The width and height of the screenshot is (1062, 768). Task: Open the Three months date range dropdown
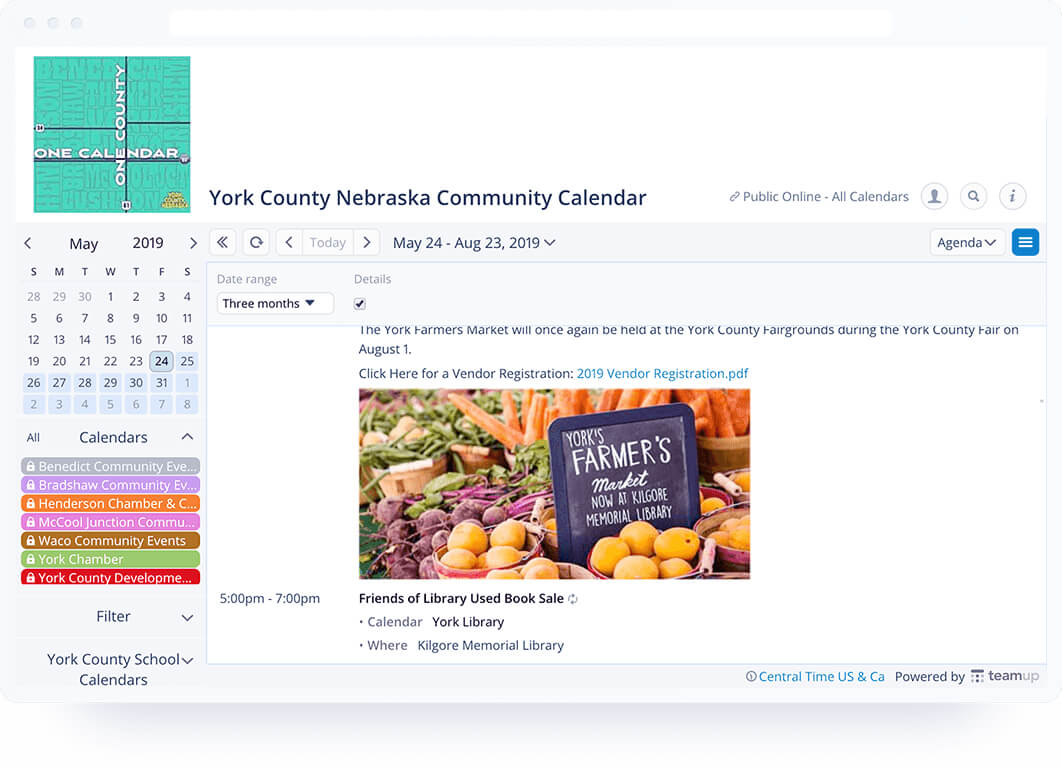275,303
